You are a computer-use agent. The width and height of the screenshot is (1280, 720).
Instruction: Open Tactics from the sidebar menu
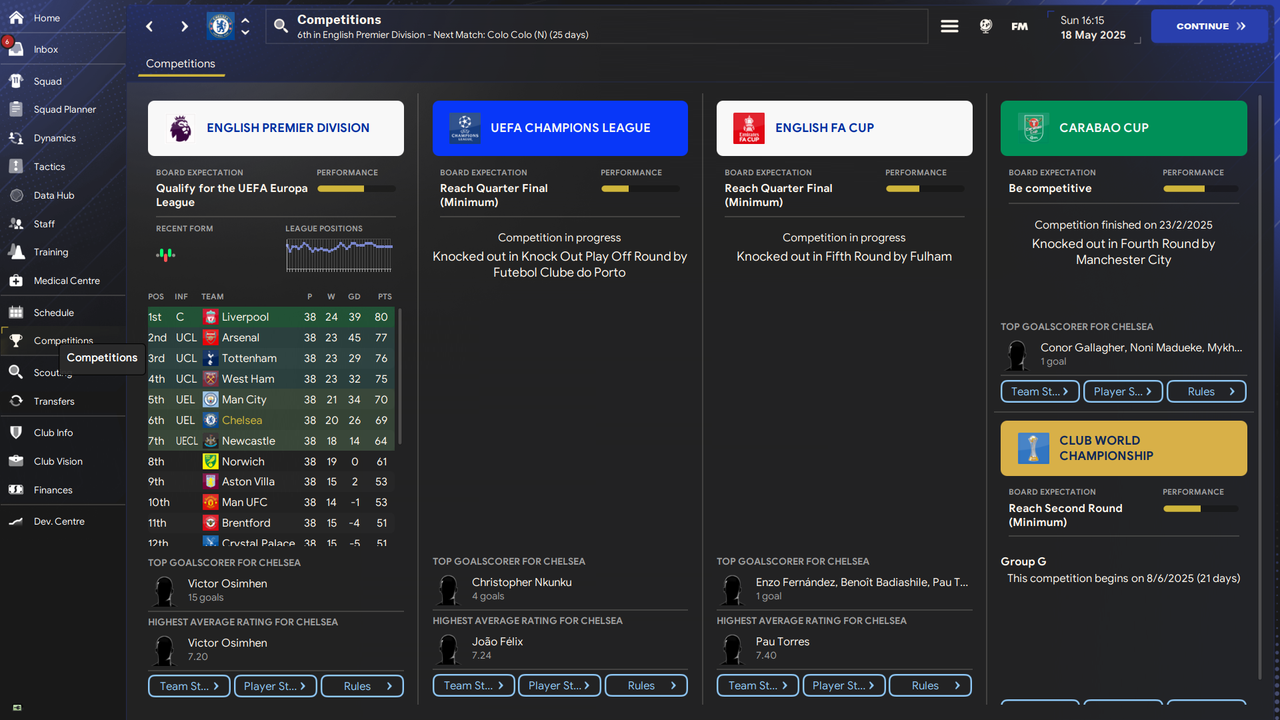[49, 167]
